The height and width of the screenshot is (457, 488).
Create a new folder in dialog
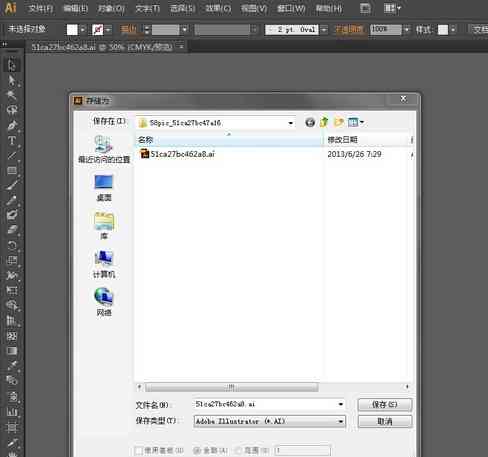click(339, 122)
